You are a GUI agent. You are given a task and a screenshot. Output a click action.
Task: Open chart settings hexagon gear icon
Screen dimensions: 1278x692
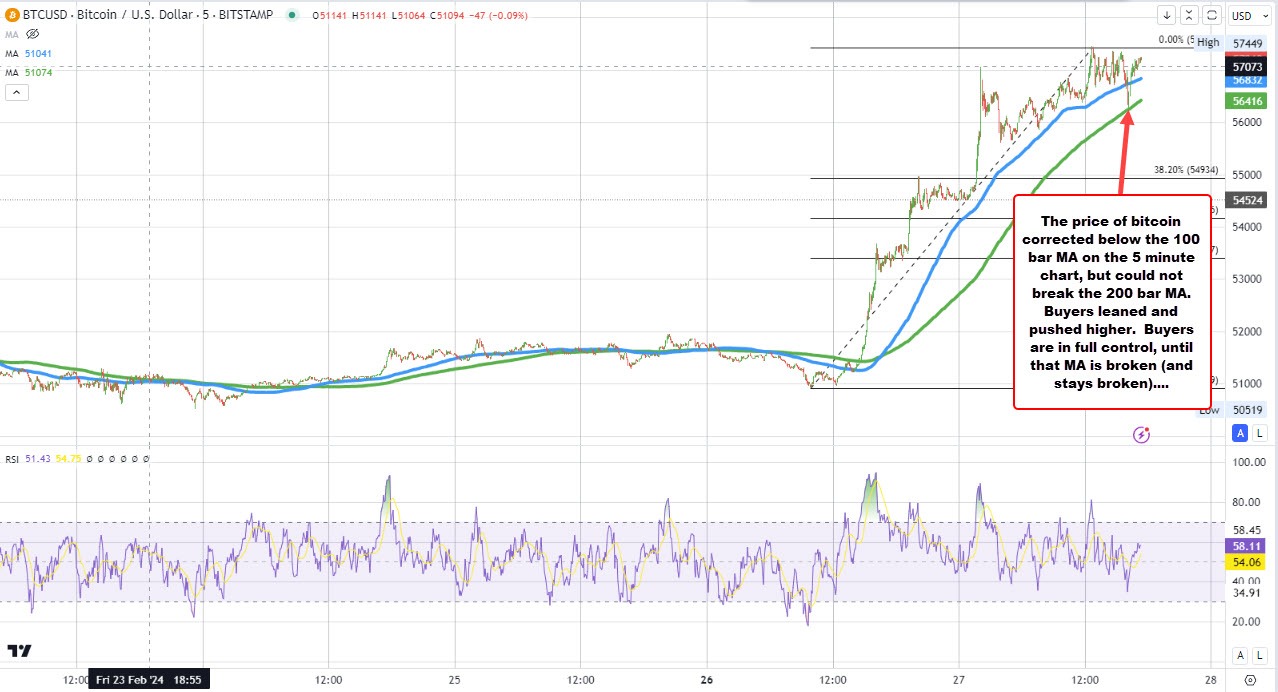pos(1251,678)
